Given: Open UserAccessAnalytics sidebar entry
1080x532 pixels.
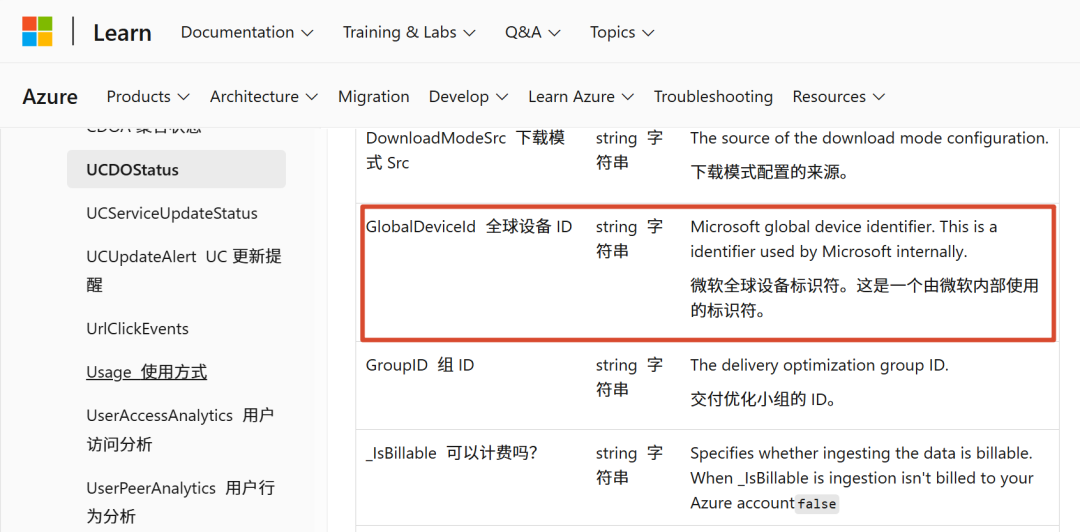Looking at the screenshot, I should [x=180, y=430].
